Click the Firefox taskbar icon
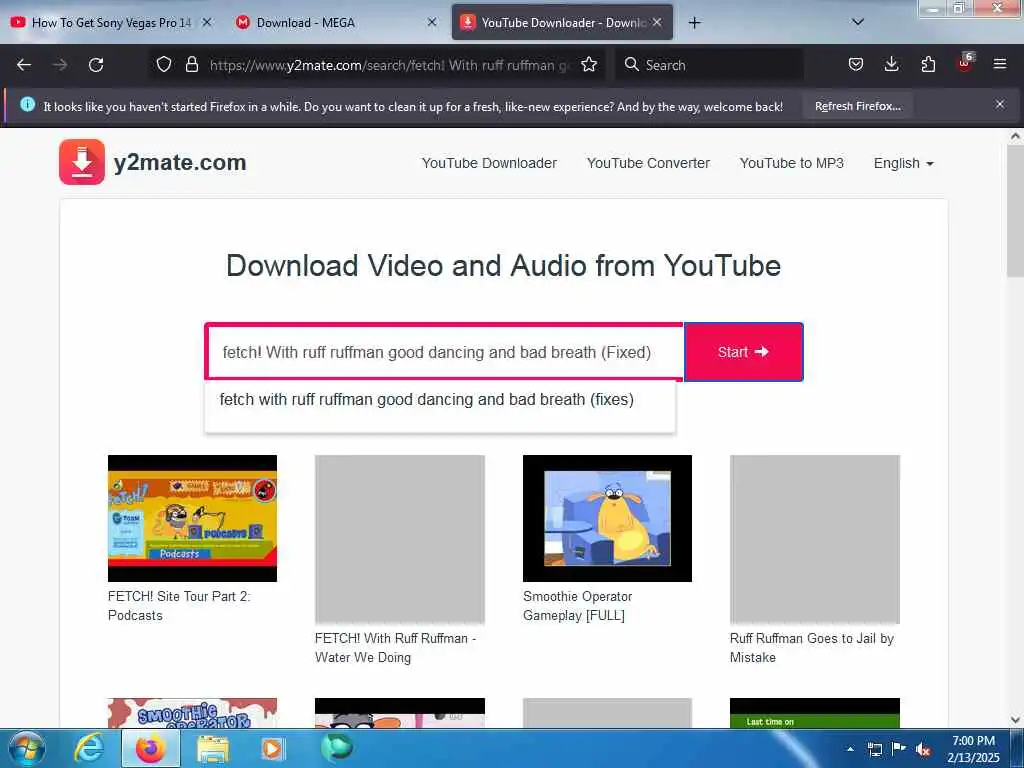The image size is (1024, 768). pyautogui.click(x=150, y=749)
